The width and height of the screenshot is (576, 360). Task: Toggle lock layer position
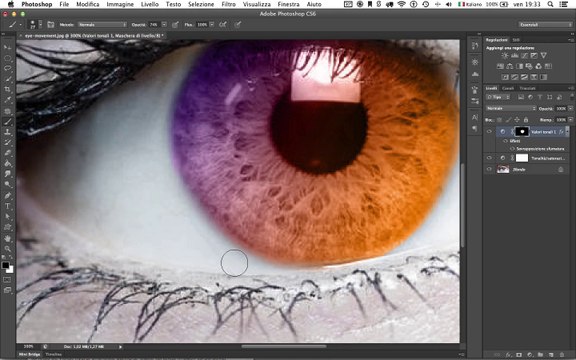pyautogui.click(x=517, y=120)
